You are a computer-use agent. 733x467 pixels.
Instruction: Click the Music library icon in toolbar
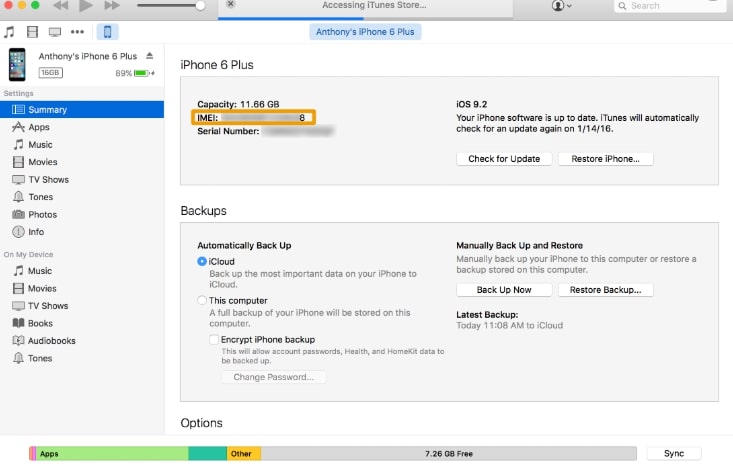click(x=10, y=33)
